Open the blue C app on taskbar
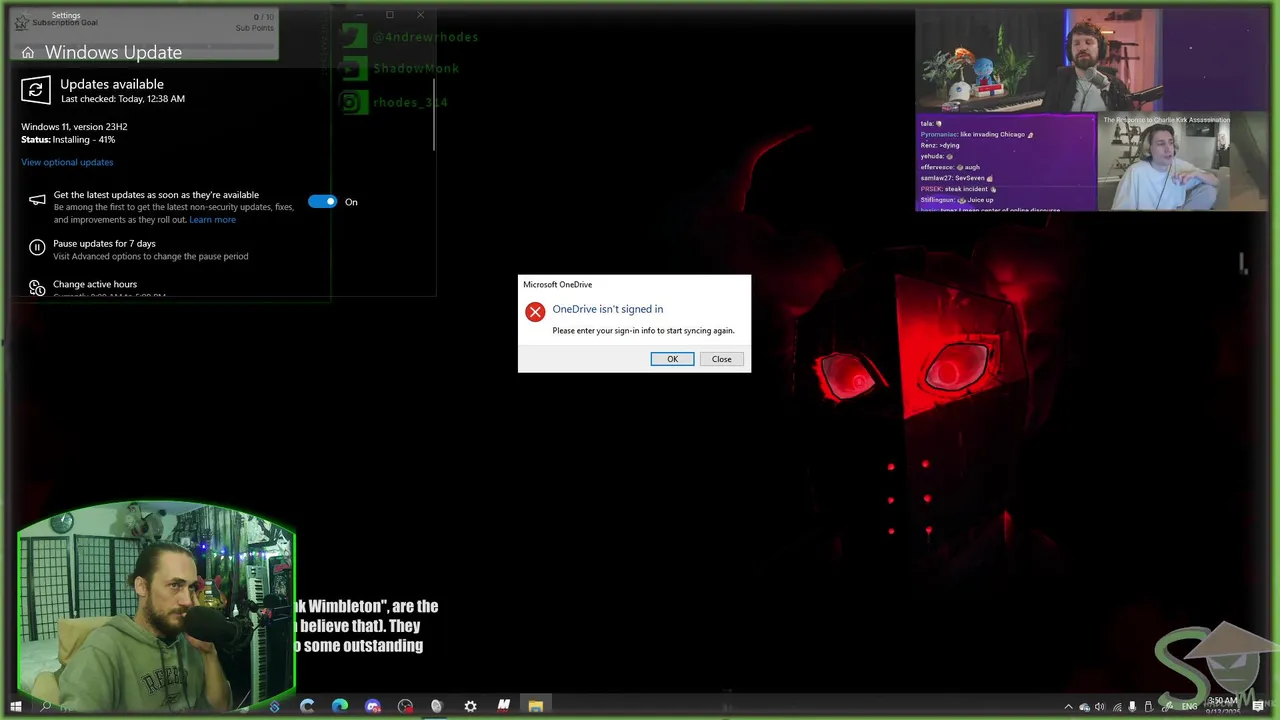The width and height of the screenshot is (1280, 720). 307,706
